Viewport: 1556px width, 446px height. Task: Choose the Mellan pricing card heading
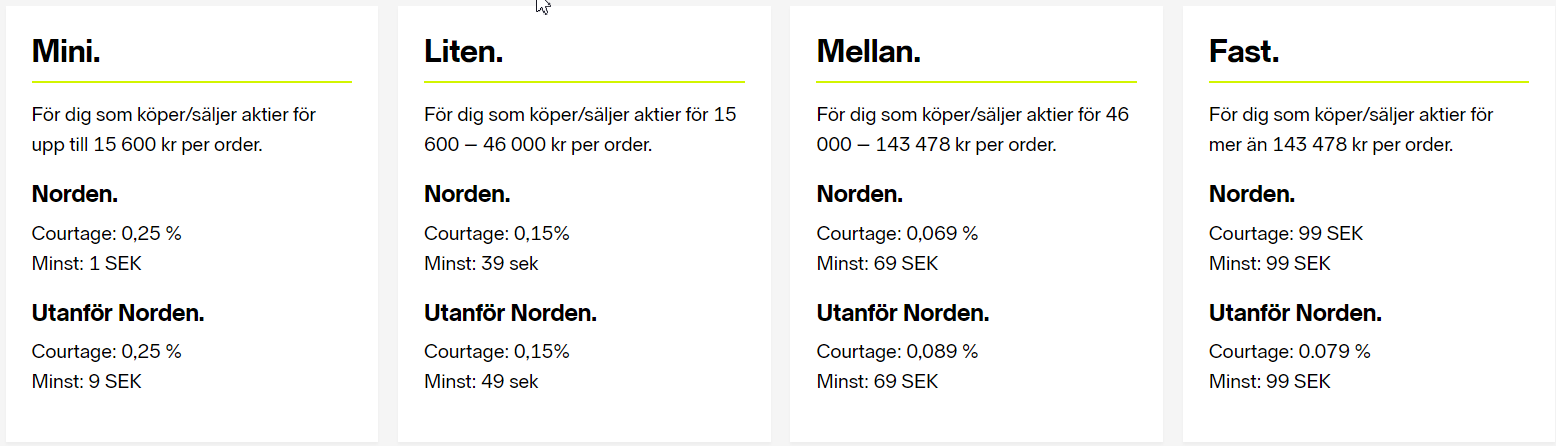868,52
